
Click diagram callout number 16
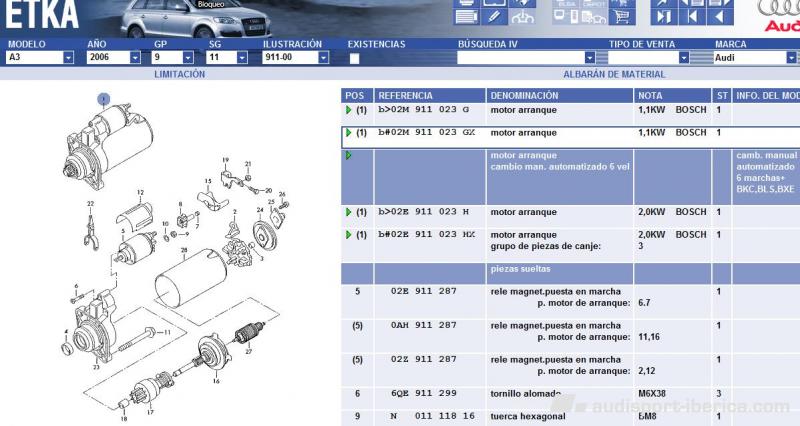pyautogui.click(x=216, y=381)
